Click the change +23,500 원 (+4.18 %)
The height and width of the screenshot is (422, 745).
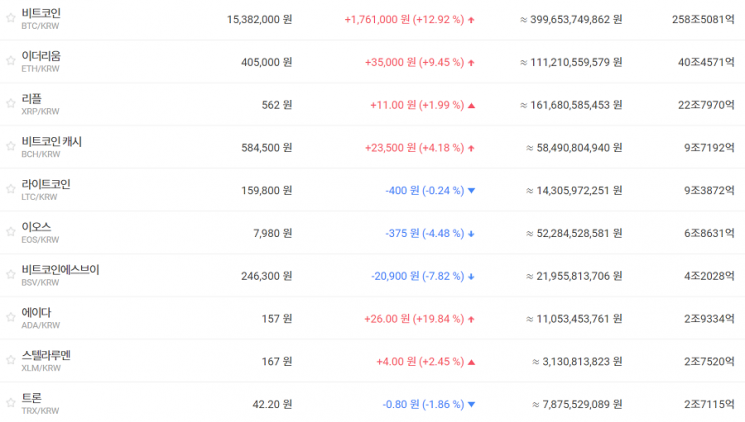[x=414, y=148]
